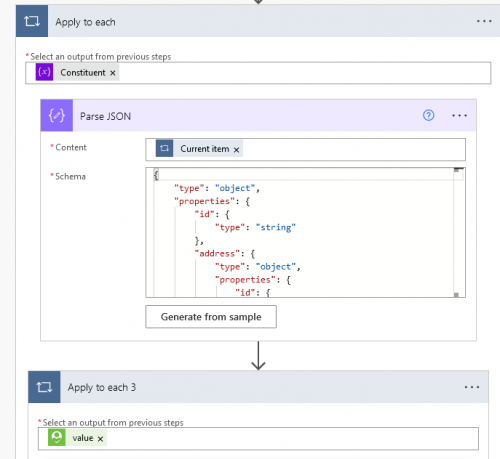This screenshot has width=500, height=459.
Task: Remove the value token
Action: click(100, 439)
